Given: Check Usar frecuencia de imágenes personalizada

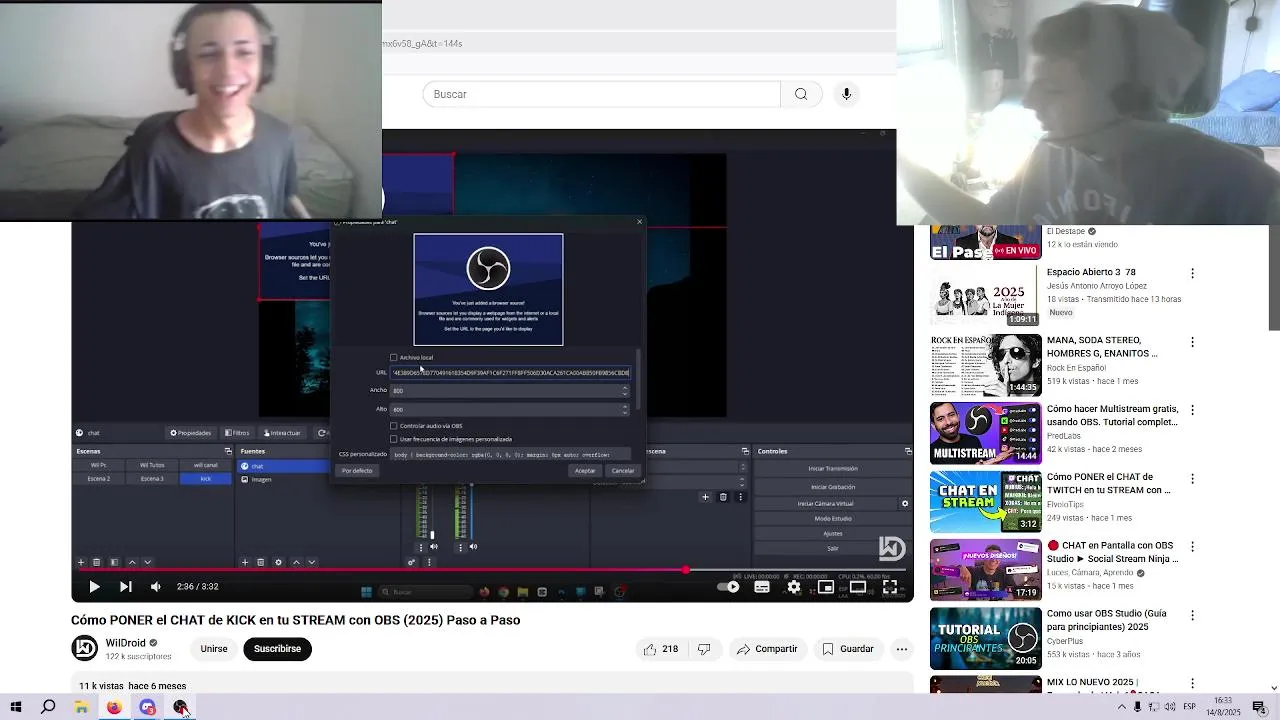Looking at the screenshot, I should click(393, 439).
